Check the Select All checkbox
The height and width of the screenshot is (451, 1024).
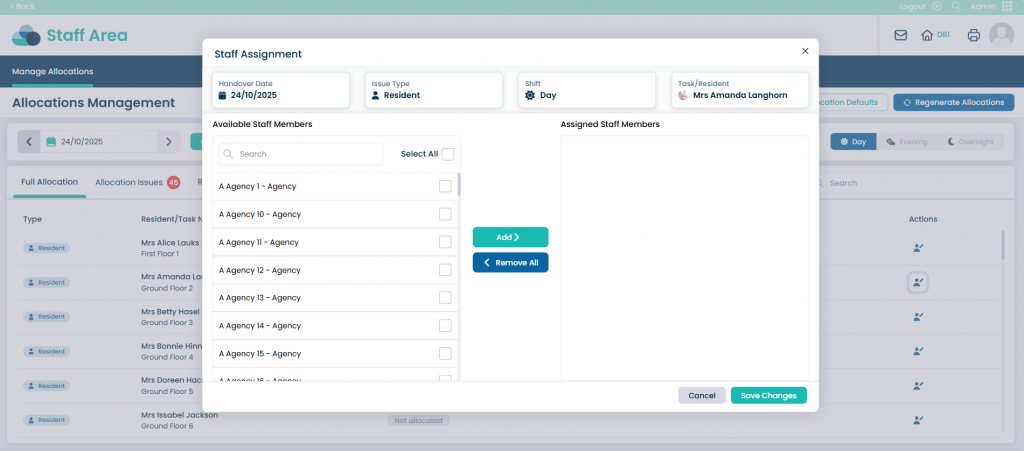(x=447, y=154)
